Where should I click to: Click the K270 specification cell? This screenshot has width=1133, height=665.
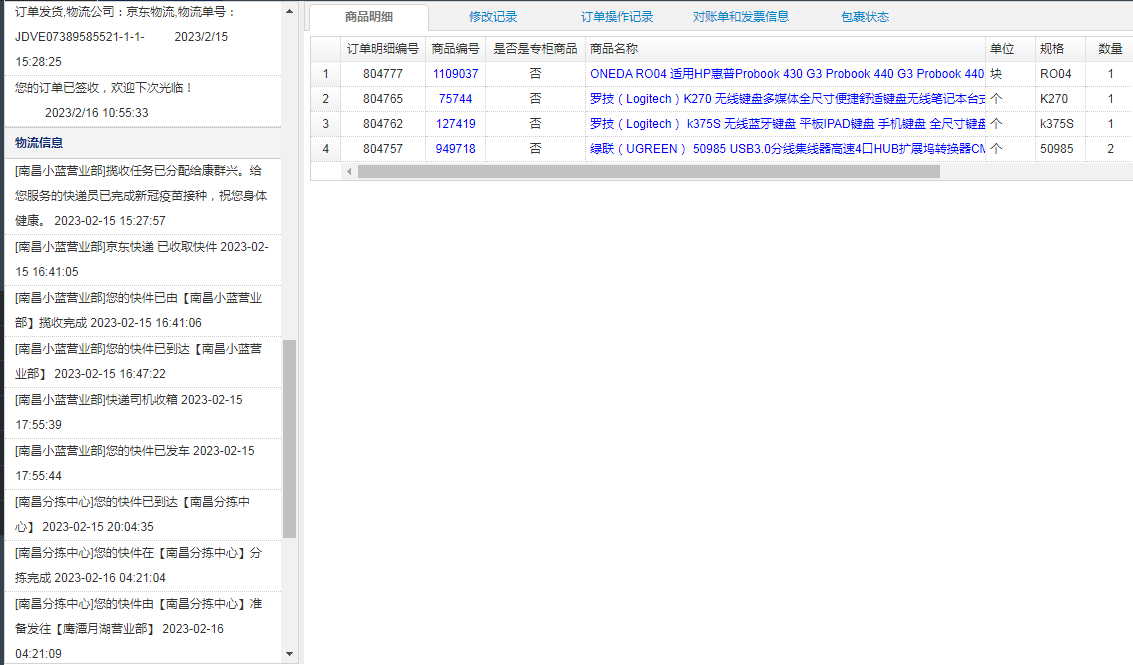pyautogui.click(x=1060, y=99)
